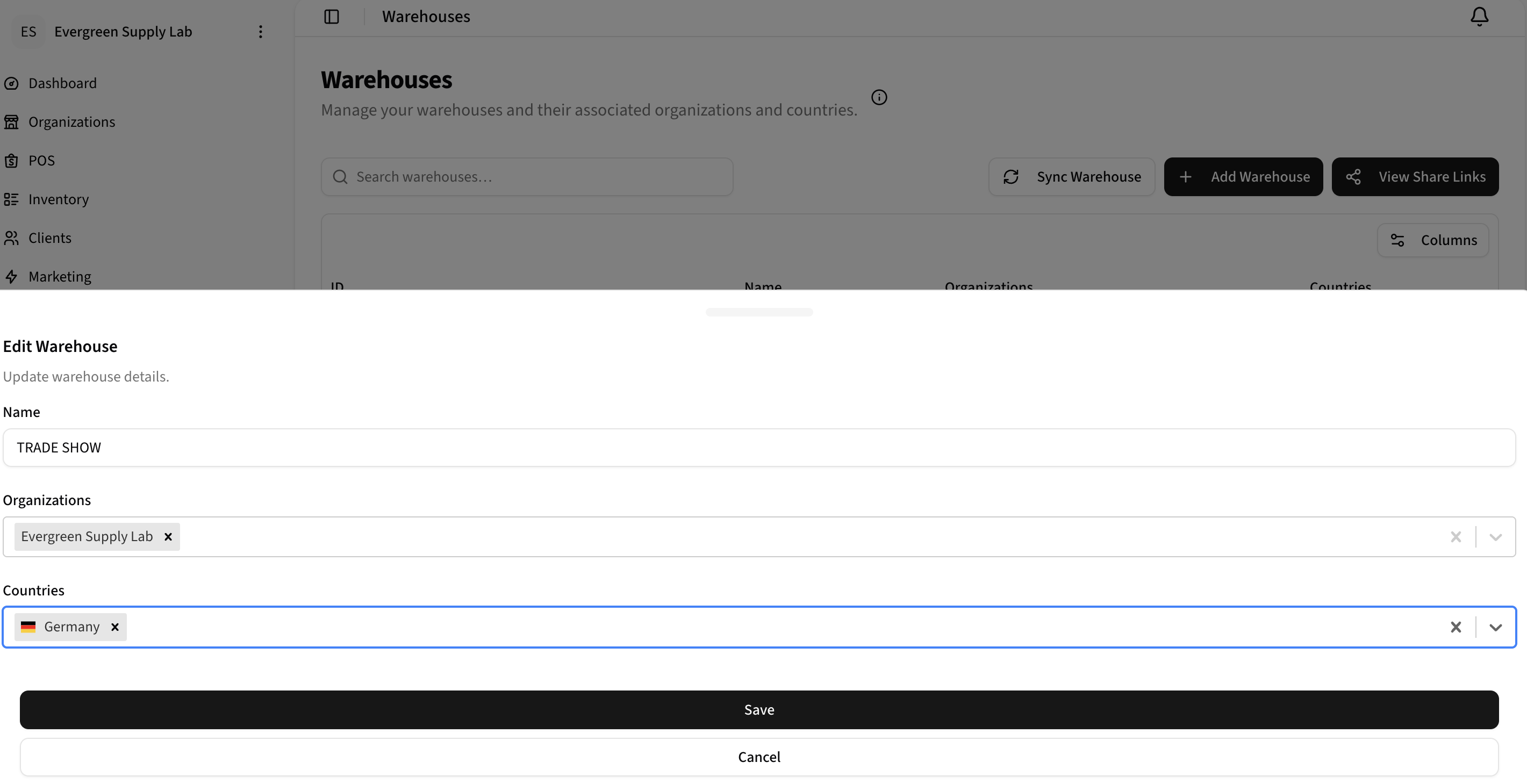Open the three-dot menu beside Evergreen Supply Lab

click(x=260, y=31)
